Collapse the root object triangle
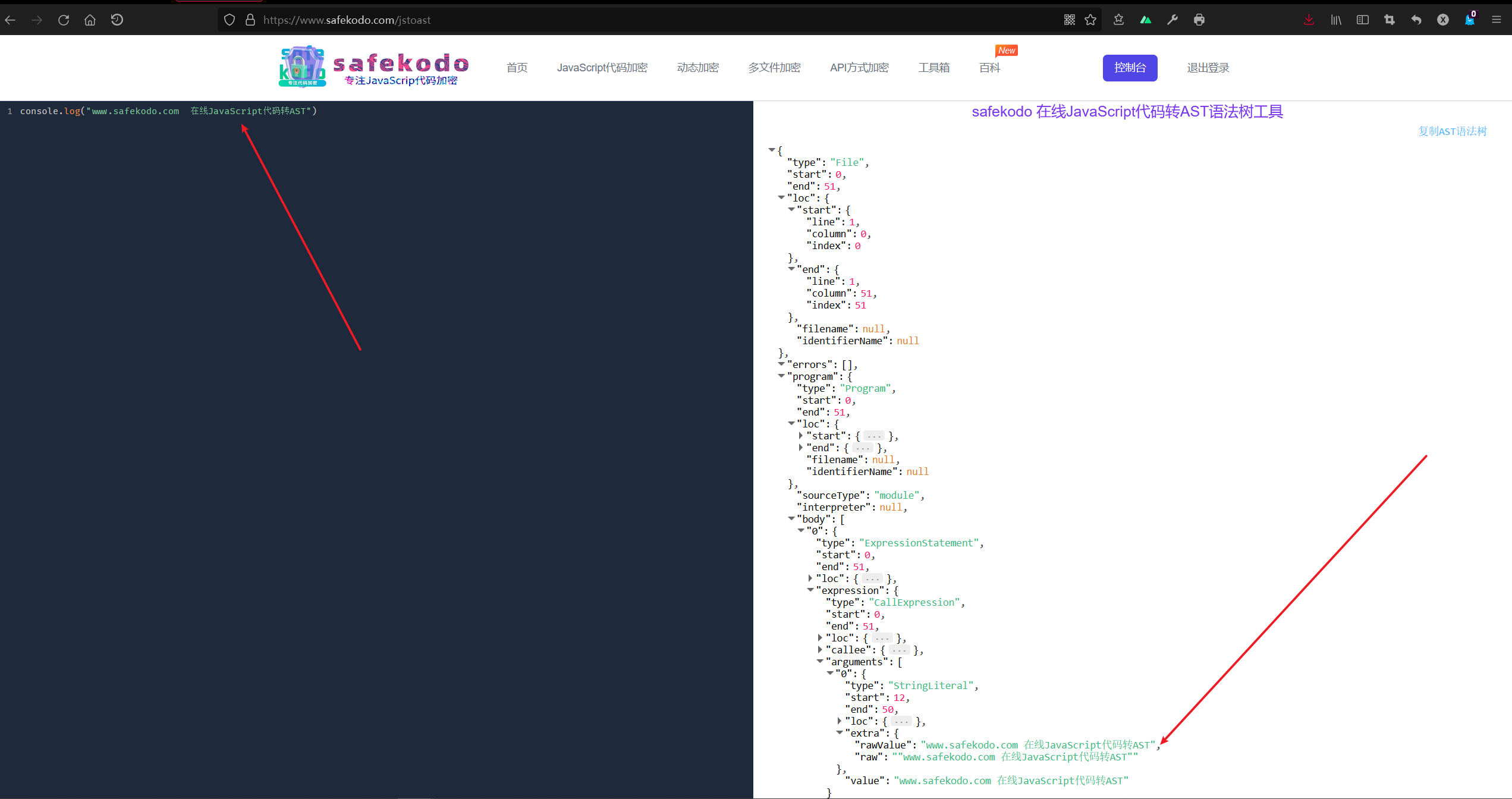The image size is (1512, 799). point(772,150)
